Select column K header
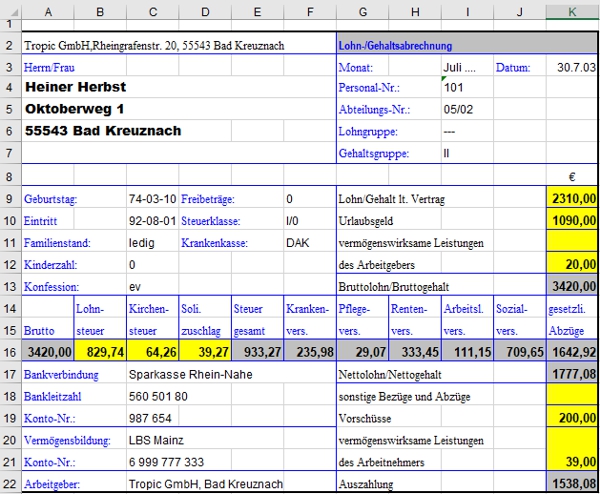This screenshot has height=494, width=600. [x=571, y=9]
